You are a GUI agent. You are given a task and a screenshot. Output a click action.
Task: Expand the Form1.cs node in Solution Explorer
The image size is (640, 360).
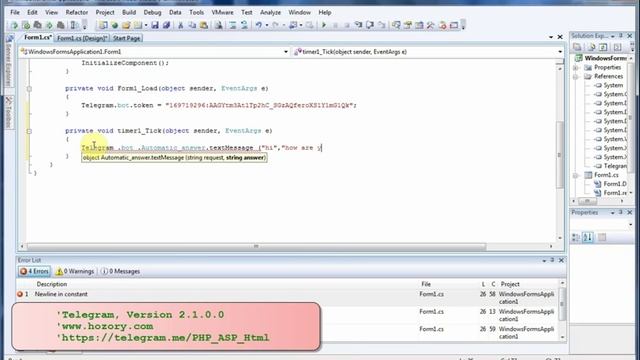[x=576, y=175]
